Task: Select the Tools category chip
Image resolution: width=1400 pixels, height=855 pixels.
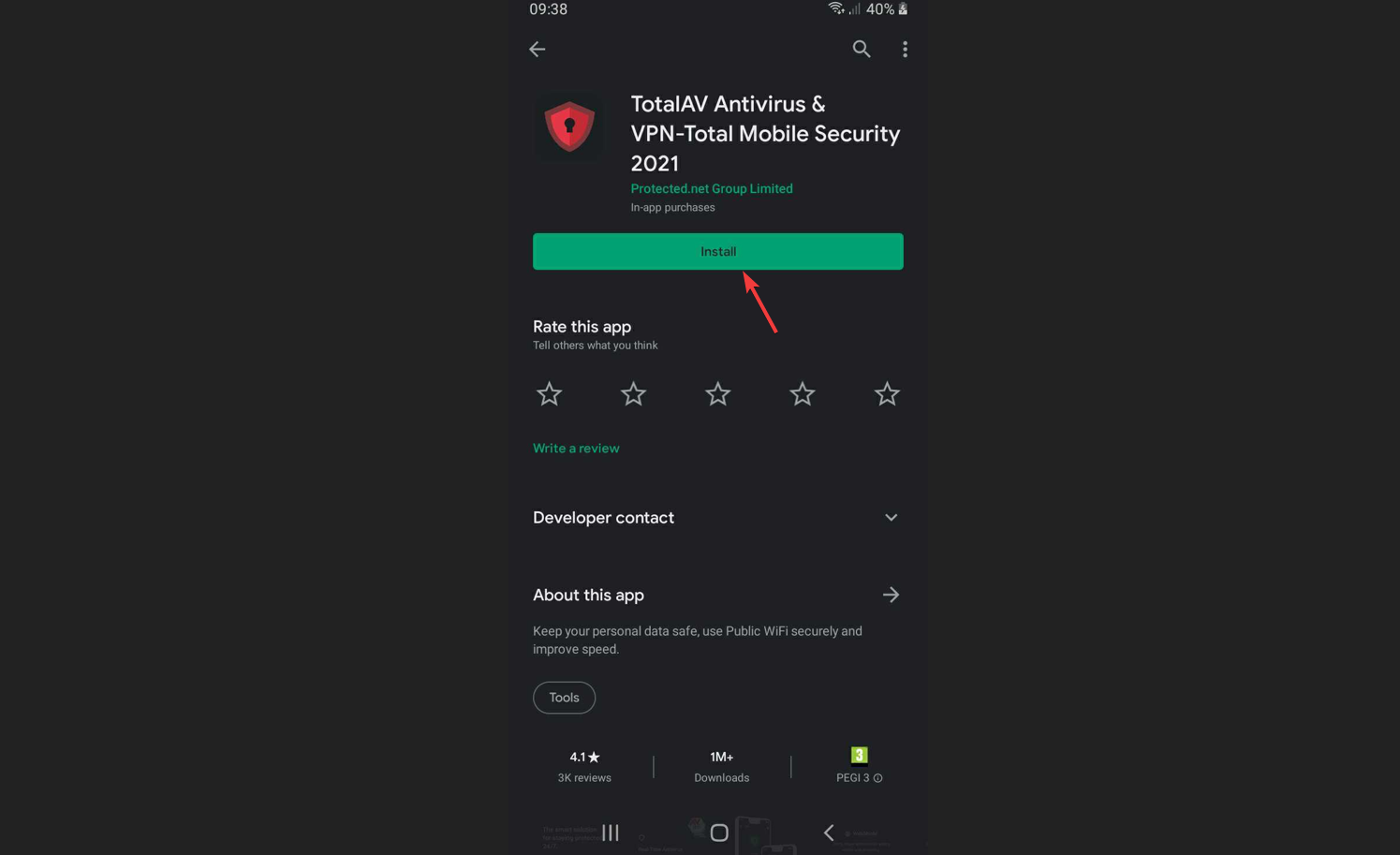Action: (x=564, y=698)
